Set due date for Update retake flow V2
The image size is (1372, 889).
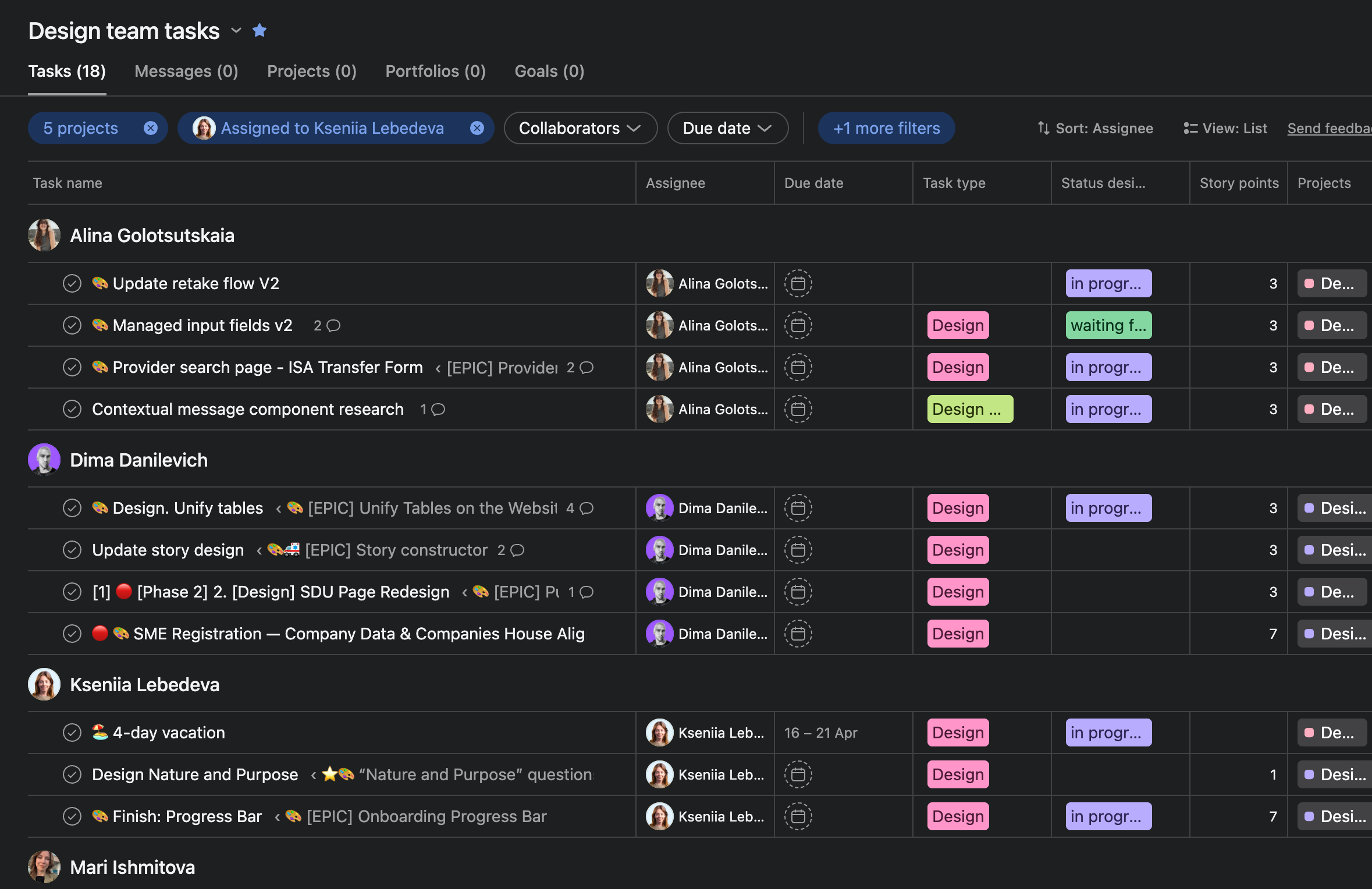[x=798, y=283]
